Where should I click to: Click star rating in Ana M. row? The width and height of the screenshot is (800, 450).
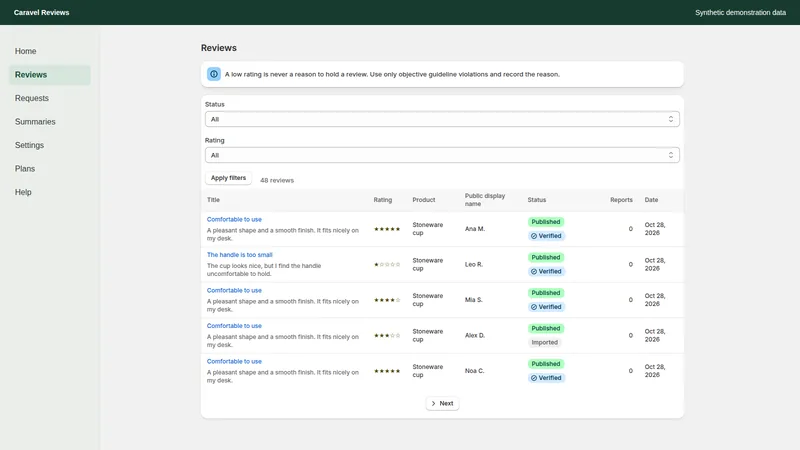click(387, 229)
